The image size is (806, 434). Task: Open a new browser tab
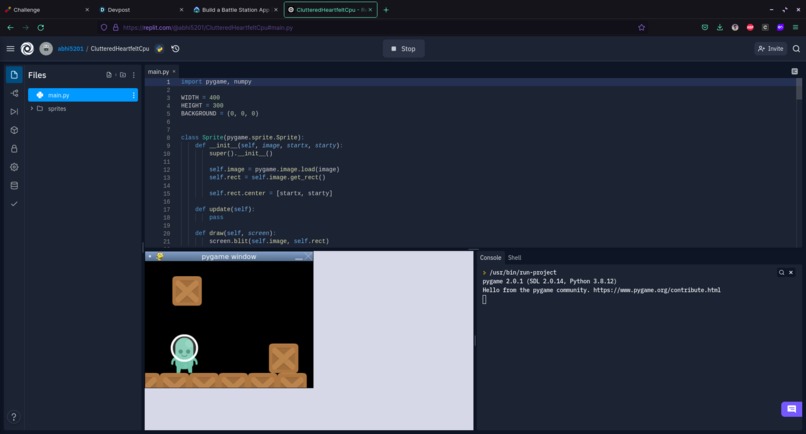coord(386,10)
